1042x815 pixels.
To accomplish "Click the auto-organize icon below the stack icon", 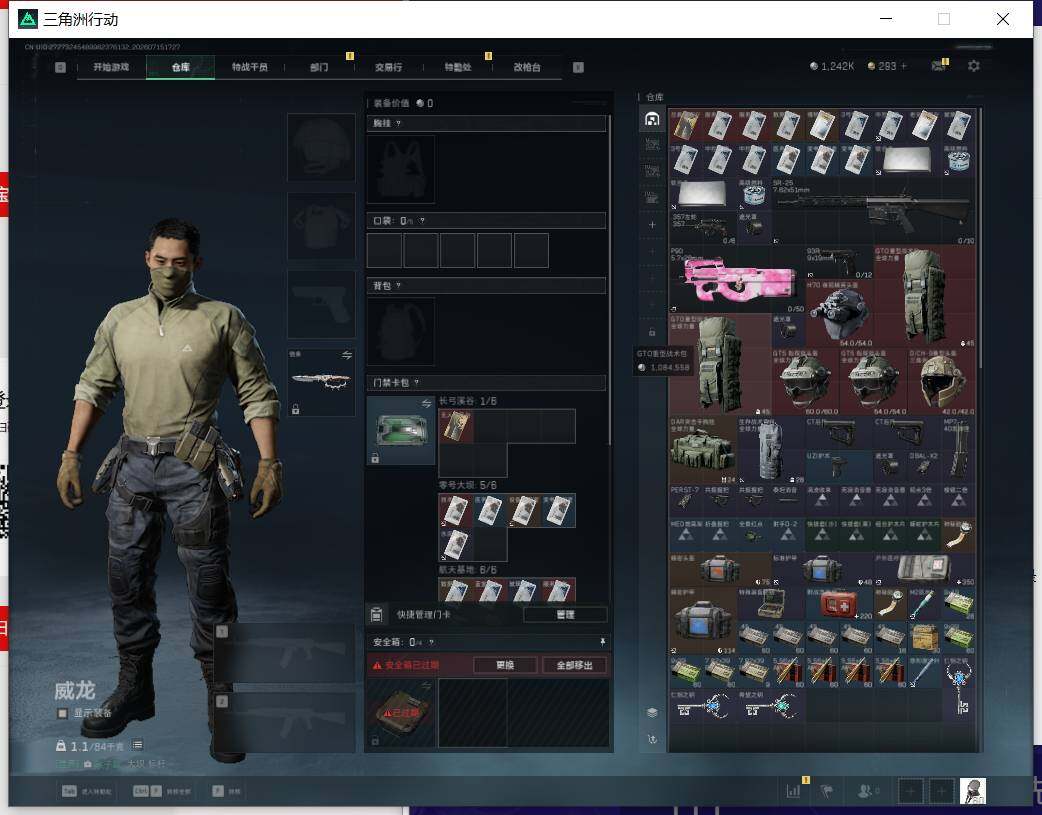I will coord(652,739).
